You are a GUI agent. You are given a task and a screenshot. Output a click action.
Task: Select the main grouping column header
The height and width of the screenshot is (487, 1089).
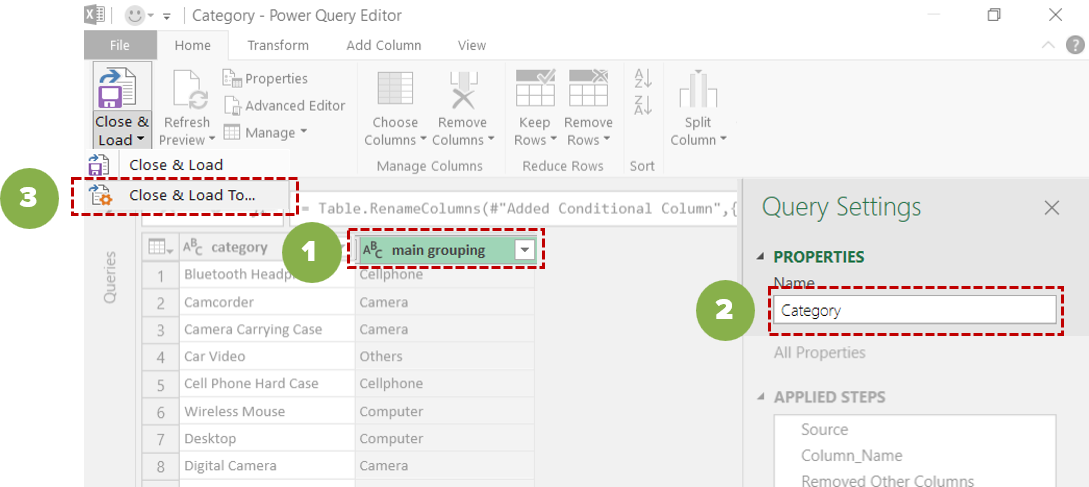447,250
